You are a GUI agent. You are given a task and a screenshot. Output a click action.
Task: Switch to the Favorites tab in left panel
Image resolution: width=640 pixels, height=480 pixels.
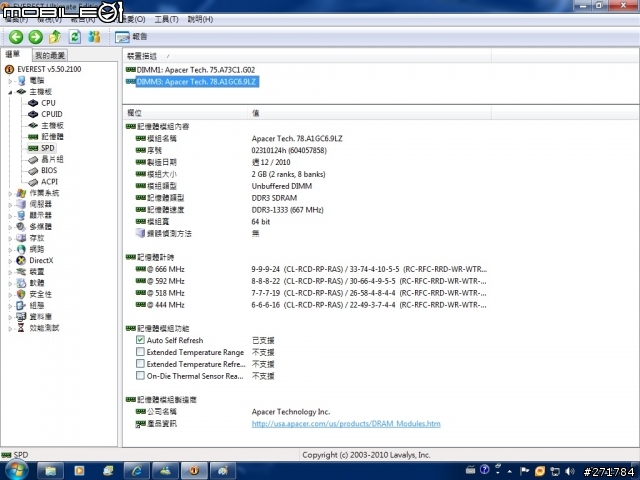tap(50, 55)
